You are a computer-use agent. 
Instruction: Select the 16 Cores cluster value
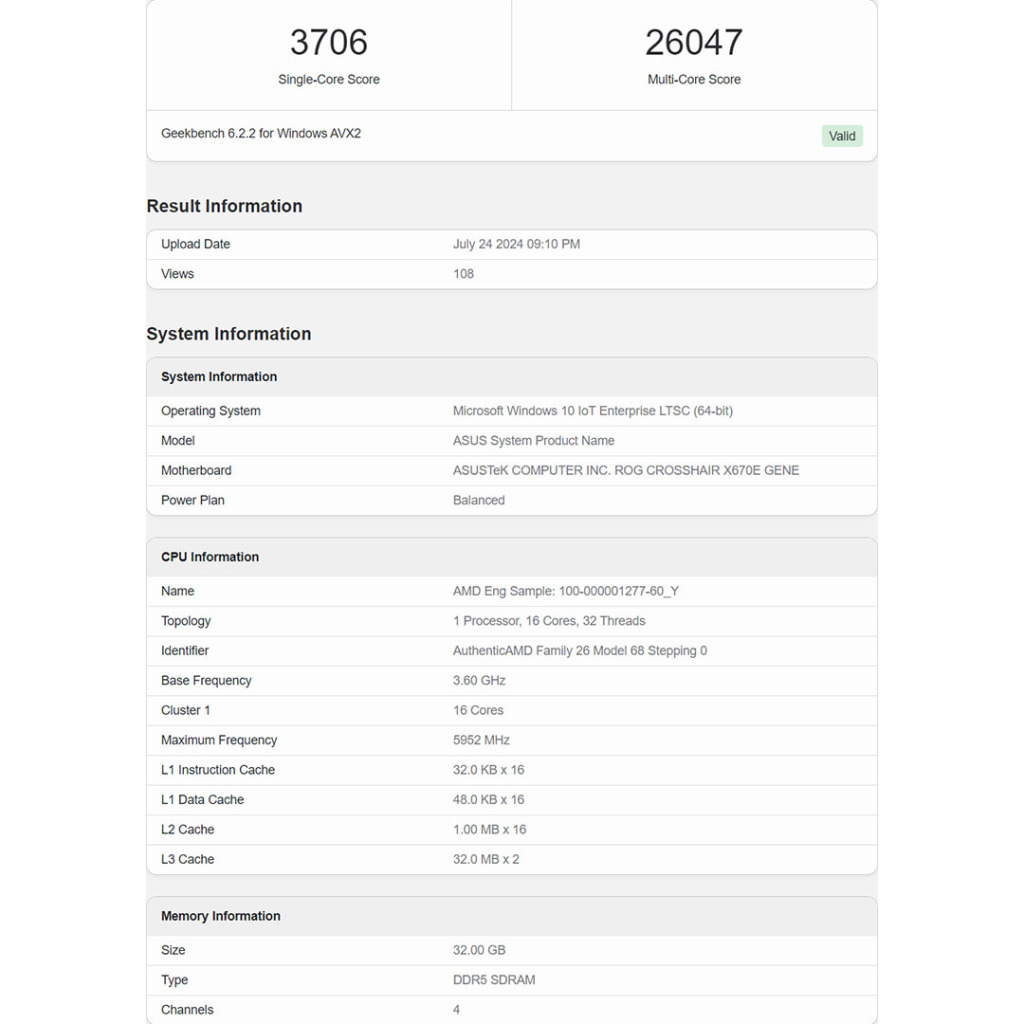(478, 710)
